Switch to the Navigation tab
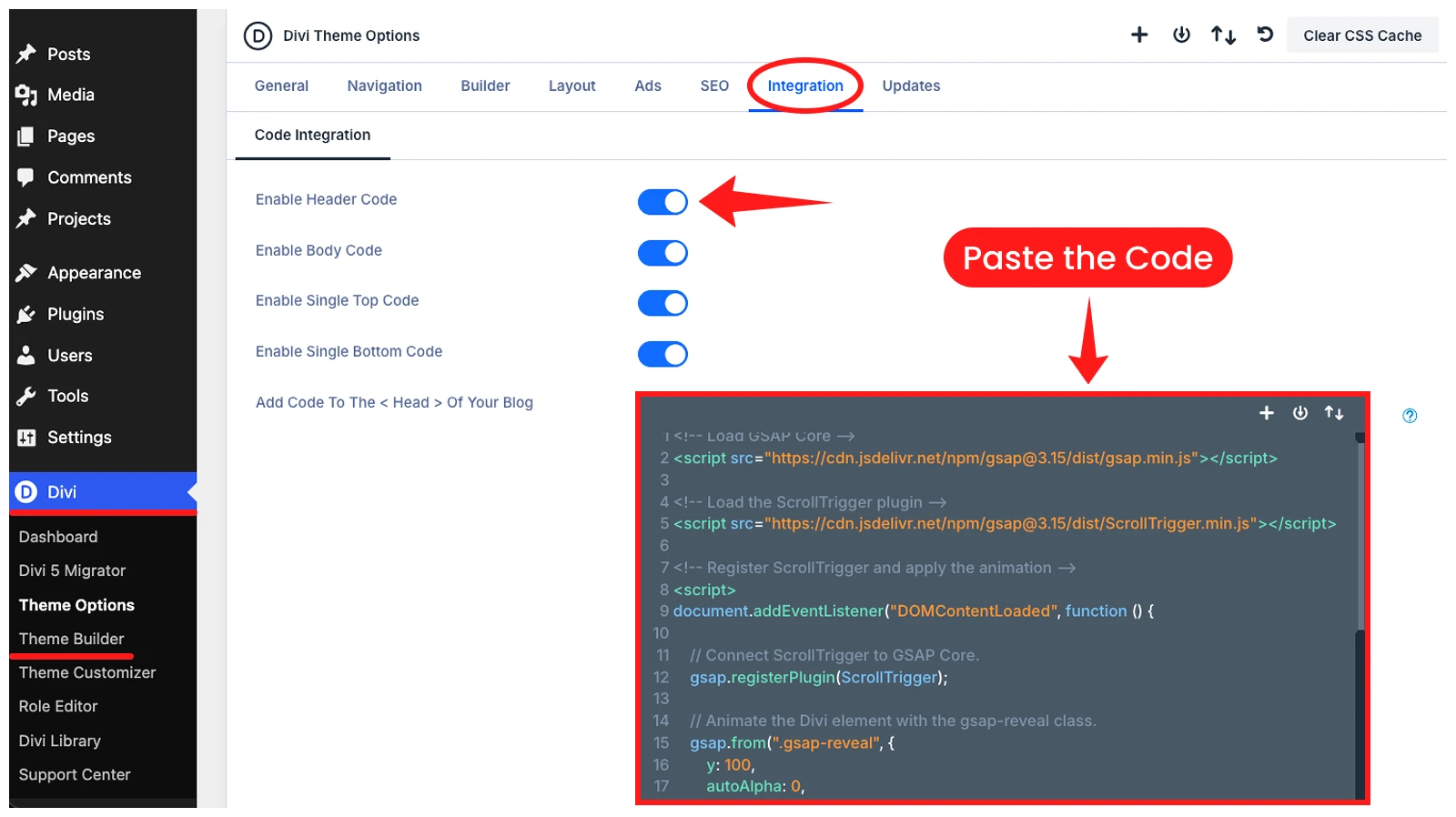 click(385, 86)
